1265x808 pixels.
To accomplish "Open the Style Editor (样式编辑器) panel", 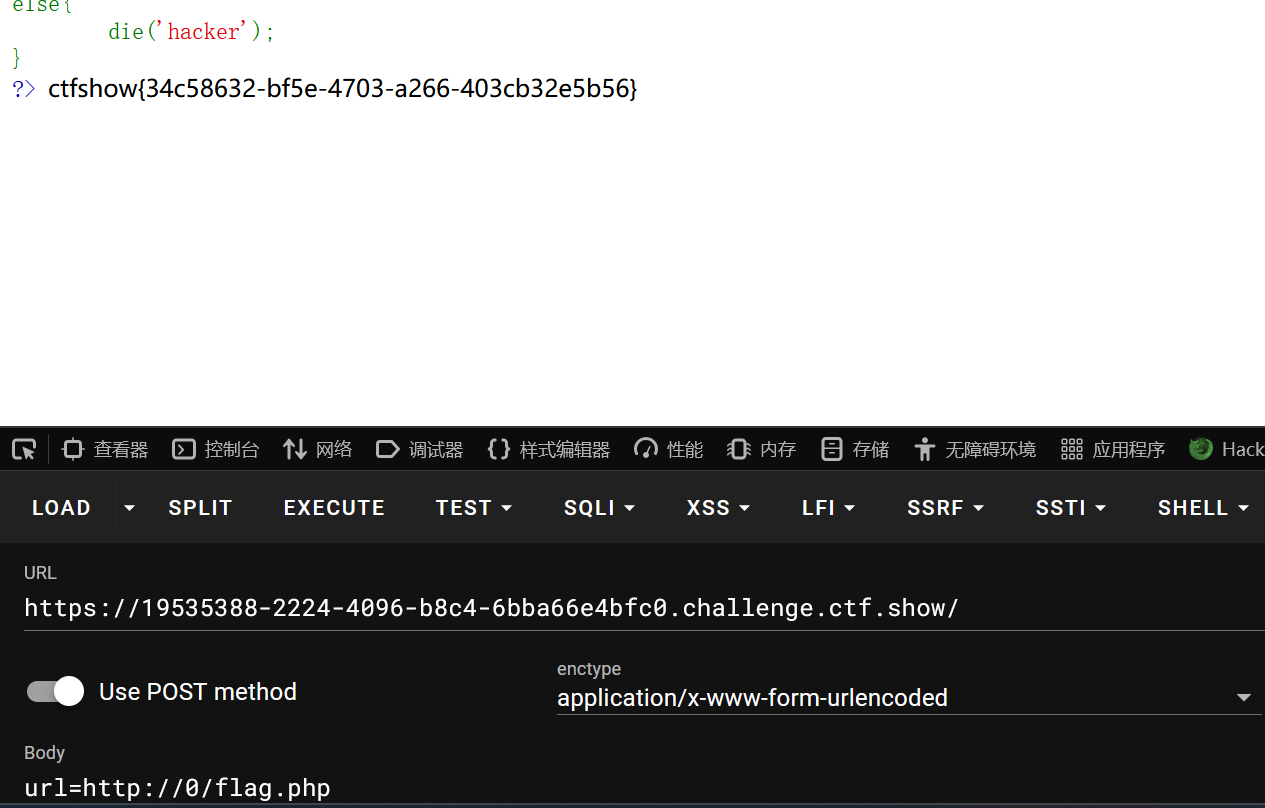I will [x=549, y=450].
